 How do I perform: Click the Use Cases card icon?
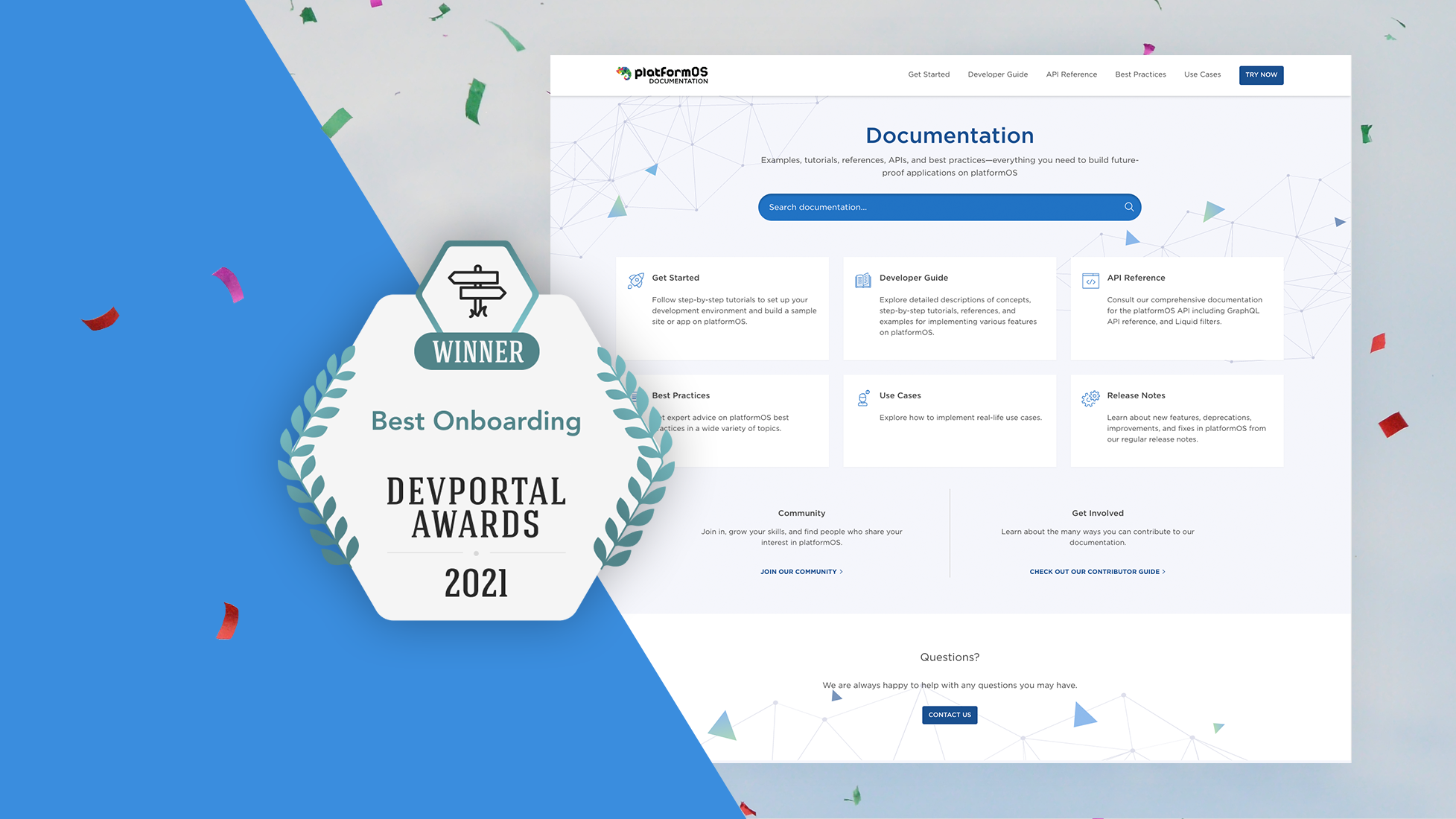coord(863,398)
